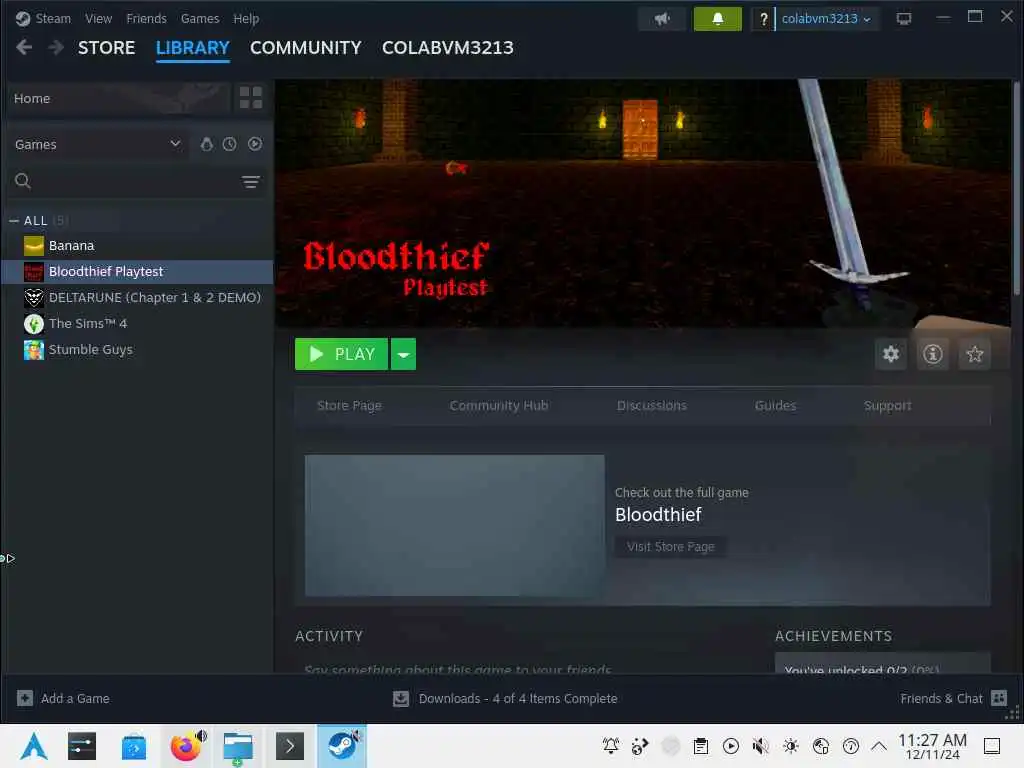
Task: Expand hidden system tray icons
Action: (879, 746)
